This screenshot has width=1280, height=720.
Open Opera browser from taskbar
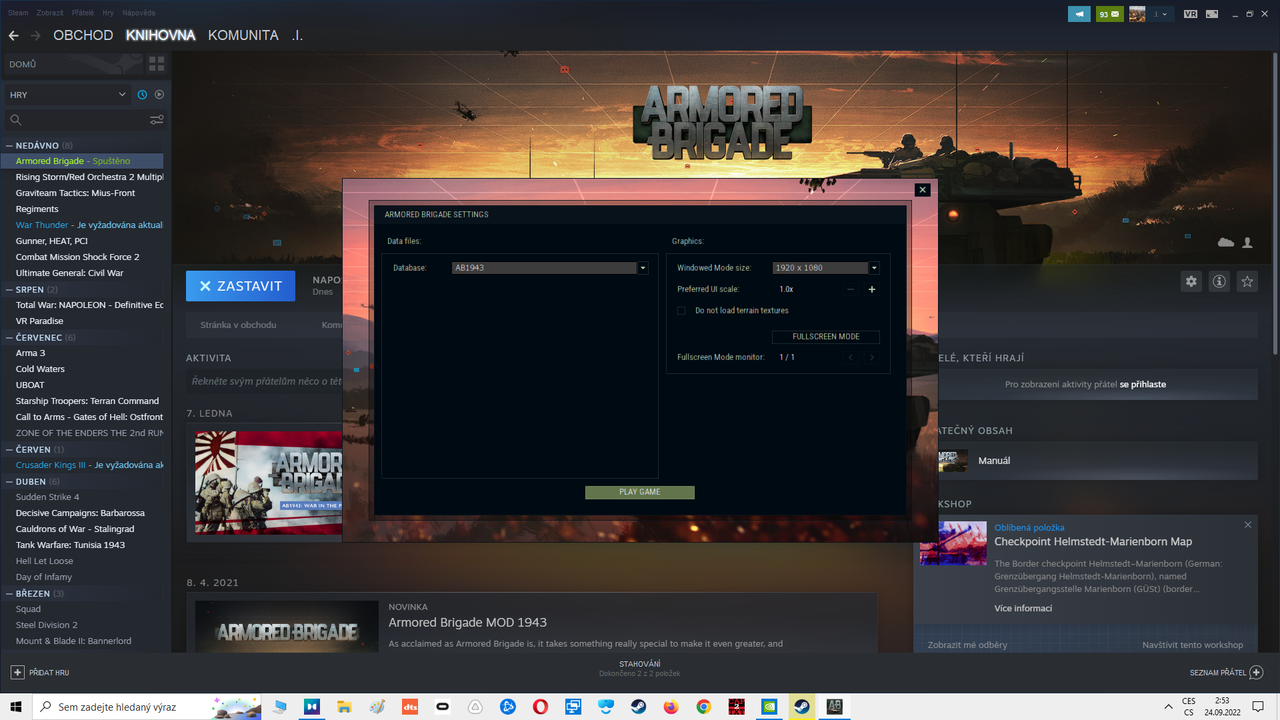[540, 706]
